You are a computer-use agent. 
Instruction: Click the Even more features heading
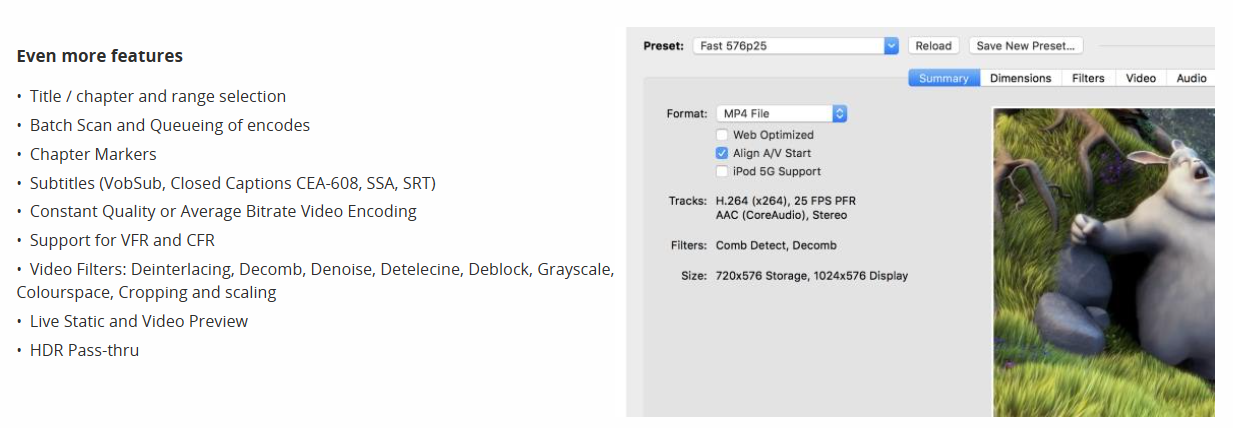point(100,56)
